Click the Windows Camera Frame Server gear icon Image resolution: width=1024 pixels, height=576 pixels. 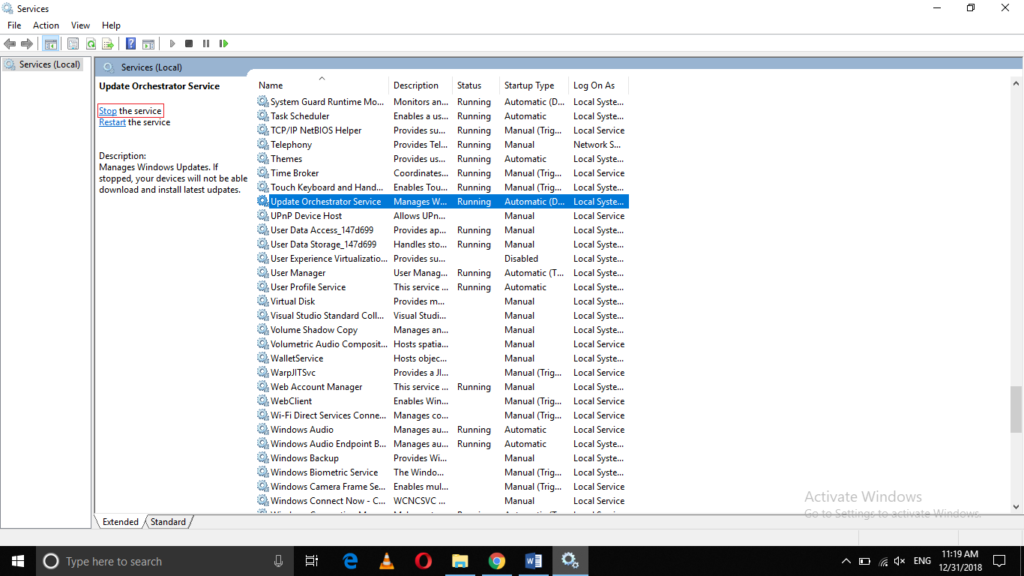263,487
